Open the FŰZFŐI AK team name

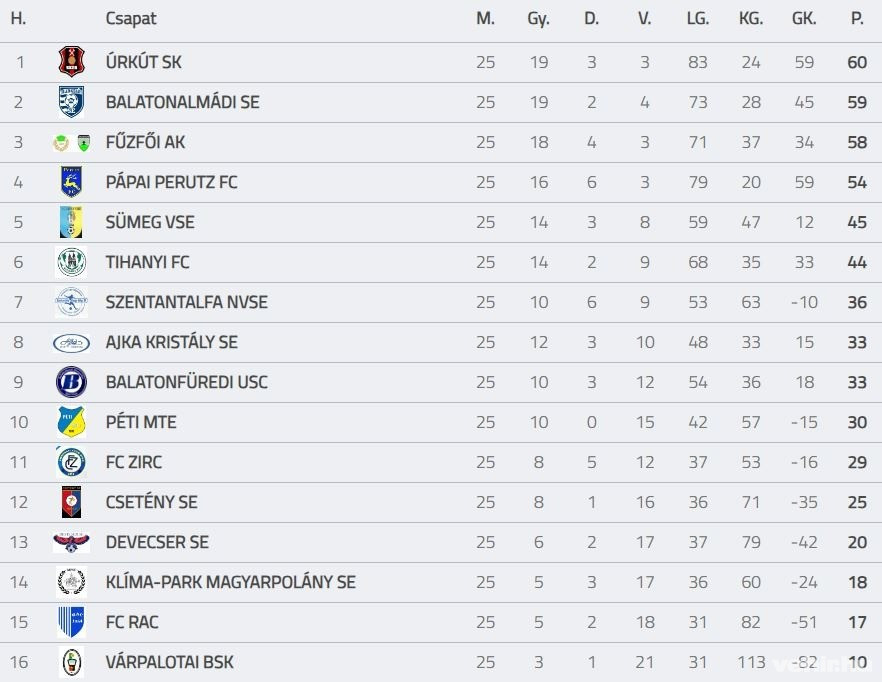point(145,142)
